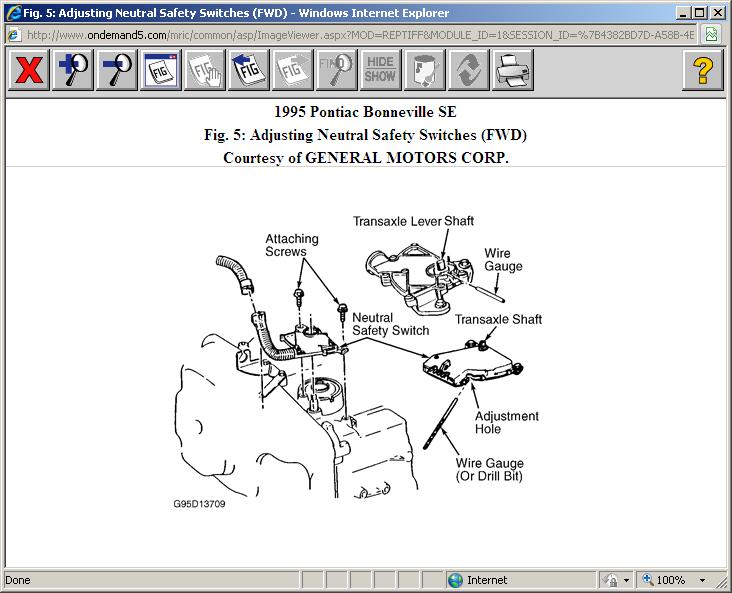This screenshot has width=732, height=593.
Task: Click the Internet Explorer page icon beside the URL
Action: (14, 35)
